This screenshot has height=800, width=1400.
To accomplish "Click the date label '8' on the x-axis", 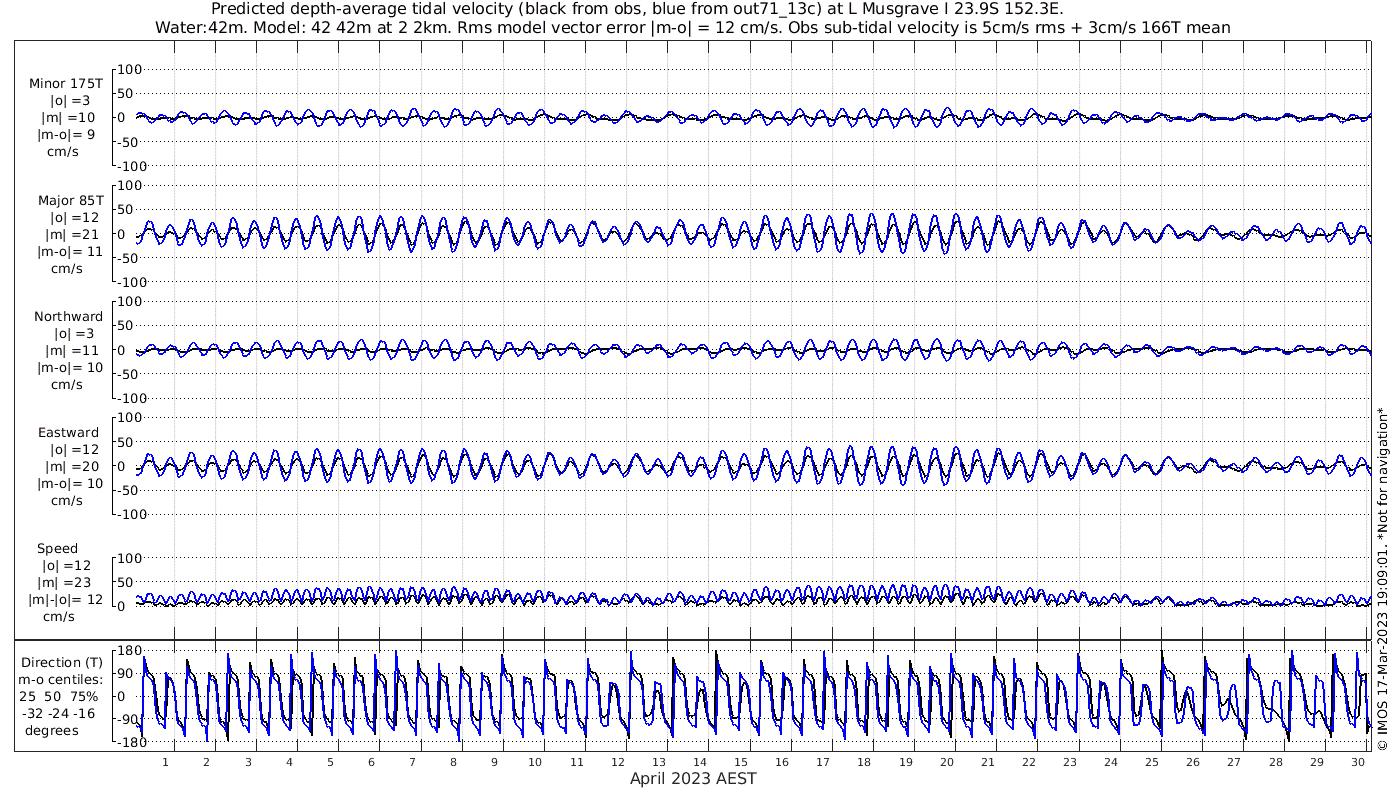I will (x=453, y=762).
